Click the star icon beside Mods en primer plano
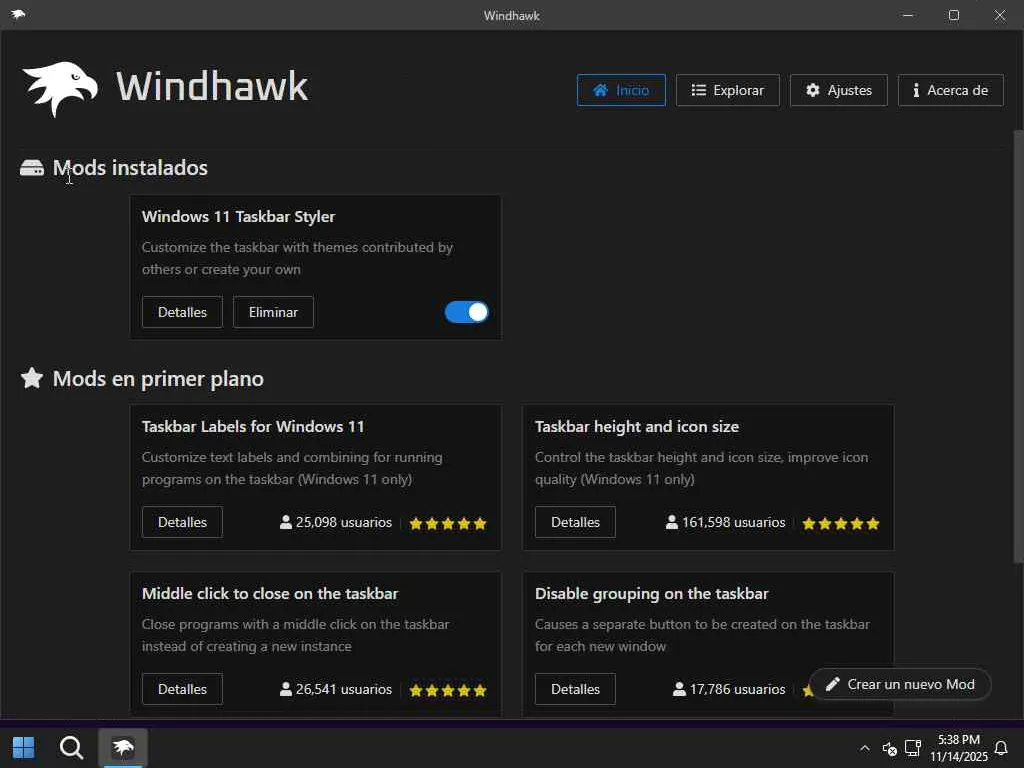 point(32,378)
